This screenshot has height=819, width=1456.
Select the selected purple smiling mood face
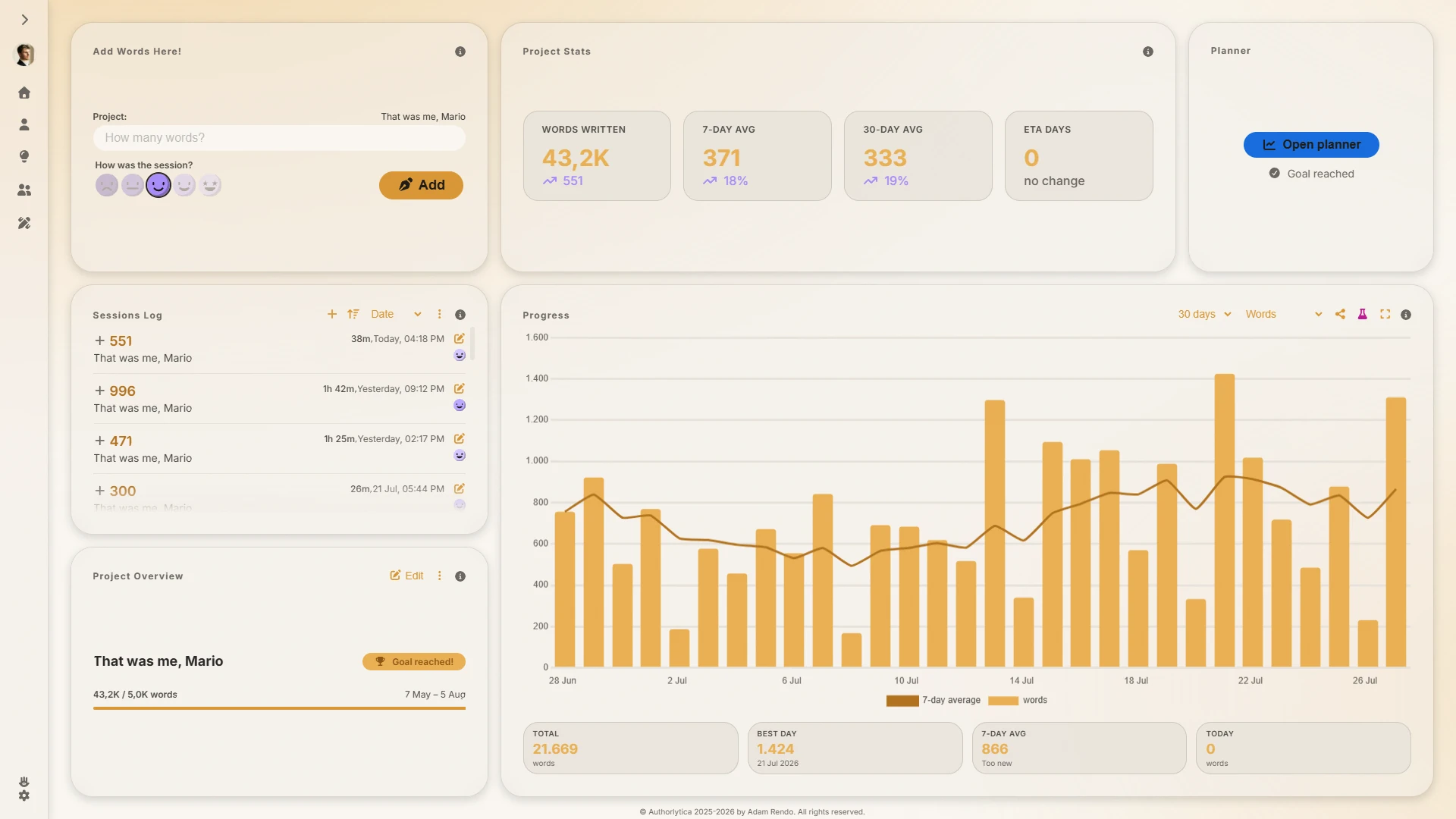[x=158, y=185]
